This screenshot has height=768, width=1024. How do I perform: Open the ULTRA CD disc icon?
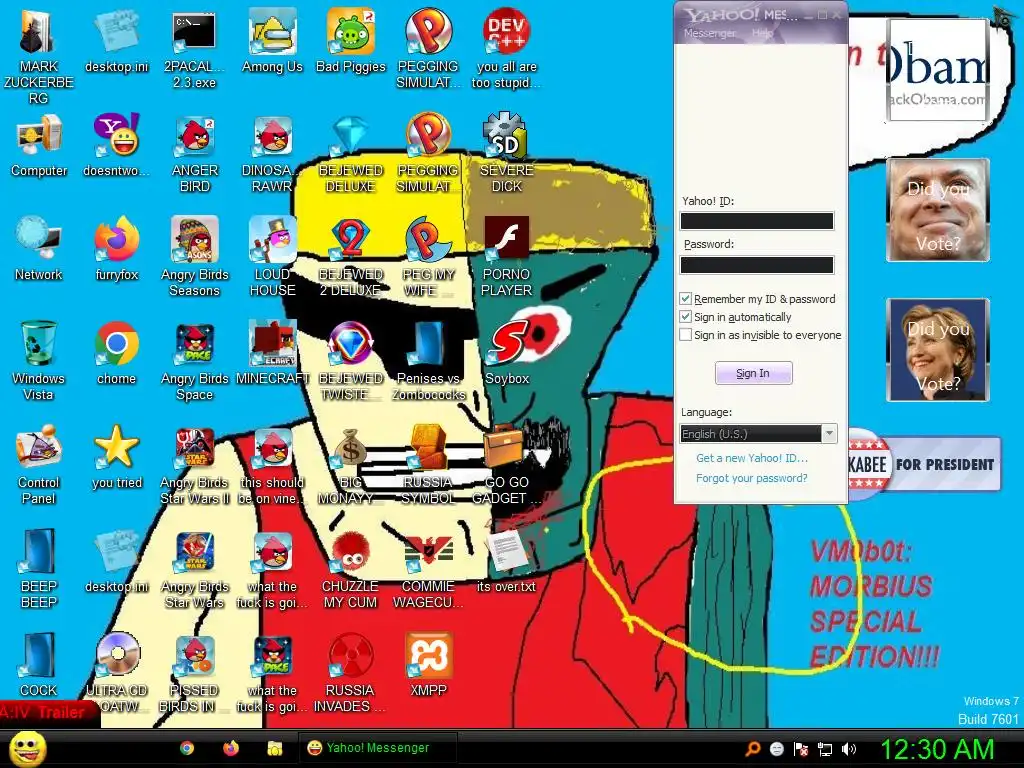pos(116,672)
